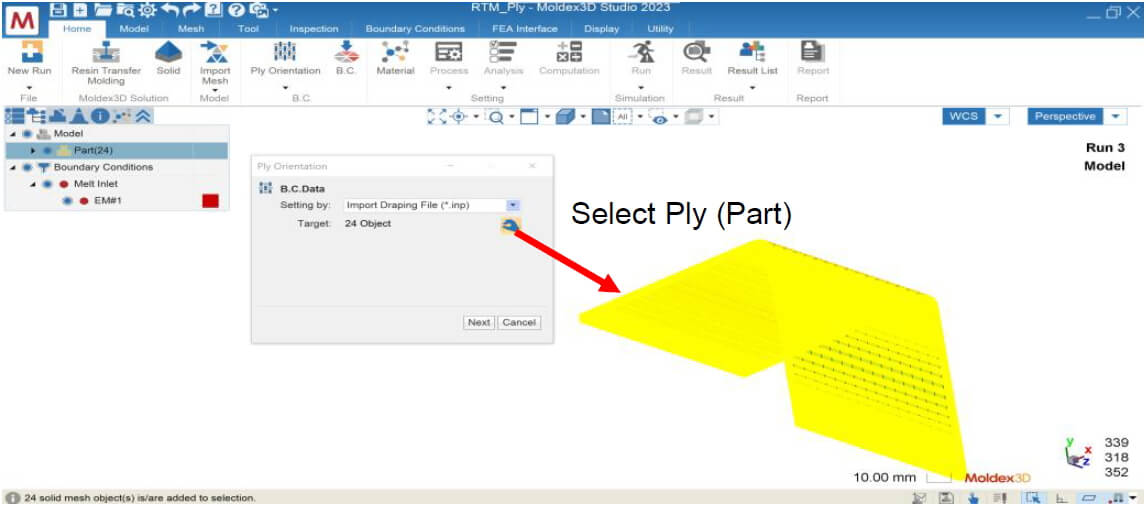This screenshot has width=1146, height=506.
Task: Click the rotation center target icon
Action: tap(460, 116)
